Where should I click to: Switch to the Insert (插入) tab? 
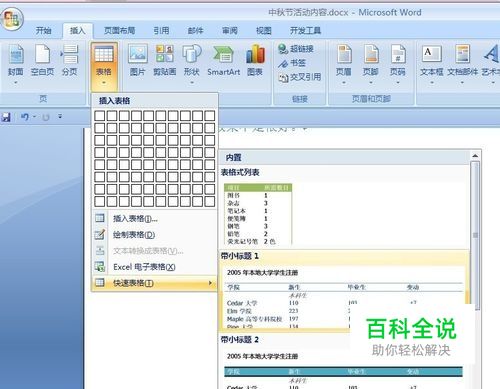(78, 31)
